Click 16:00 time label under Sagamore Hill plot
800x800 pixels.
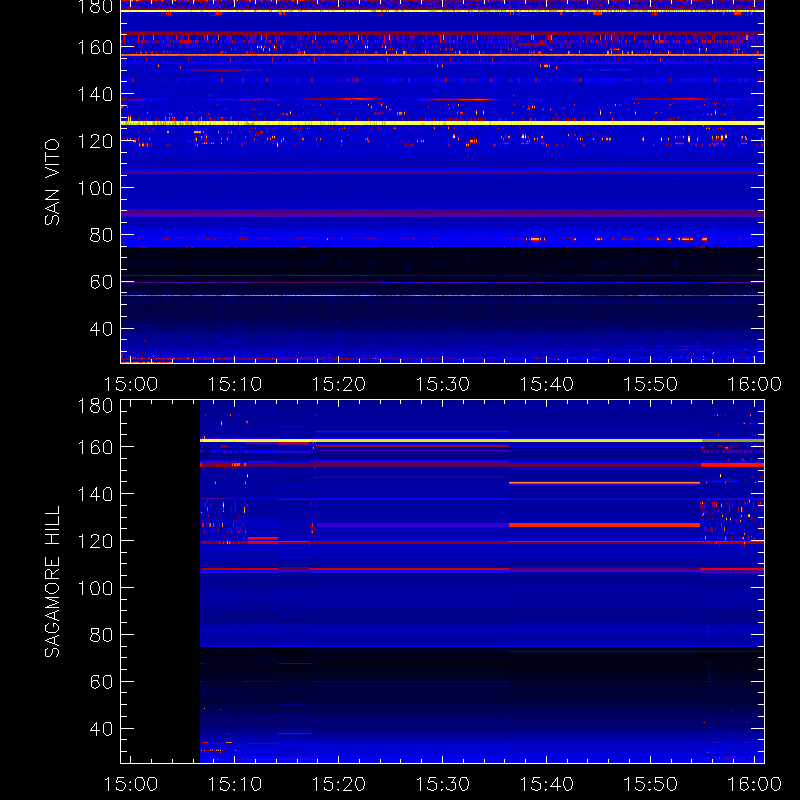754,784
